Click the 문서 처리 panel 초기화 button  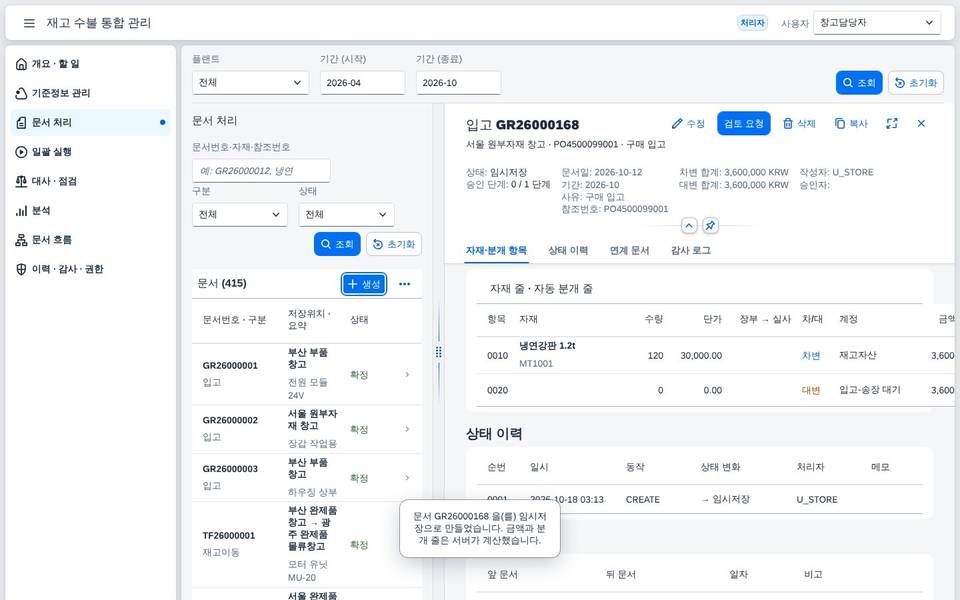pos(394,244)
